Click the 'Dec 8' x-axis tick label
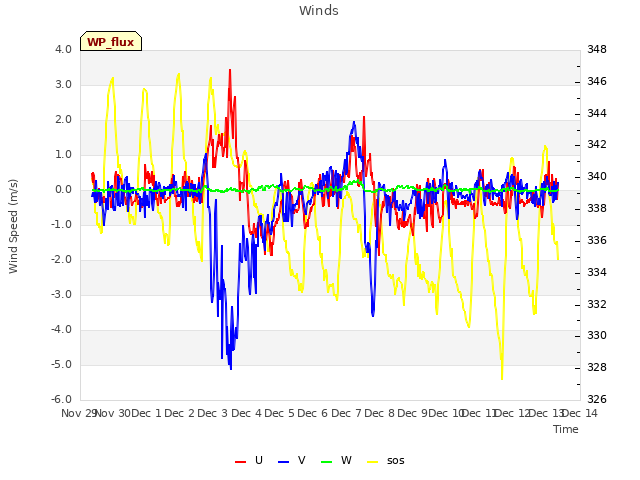 click(380, 413)
